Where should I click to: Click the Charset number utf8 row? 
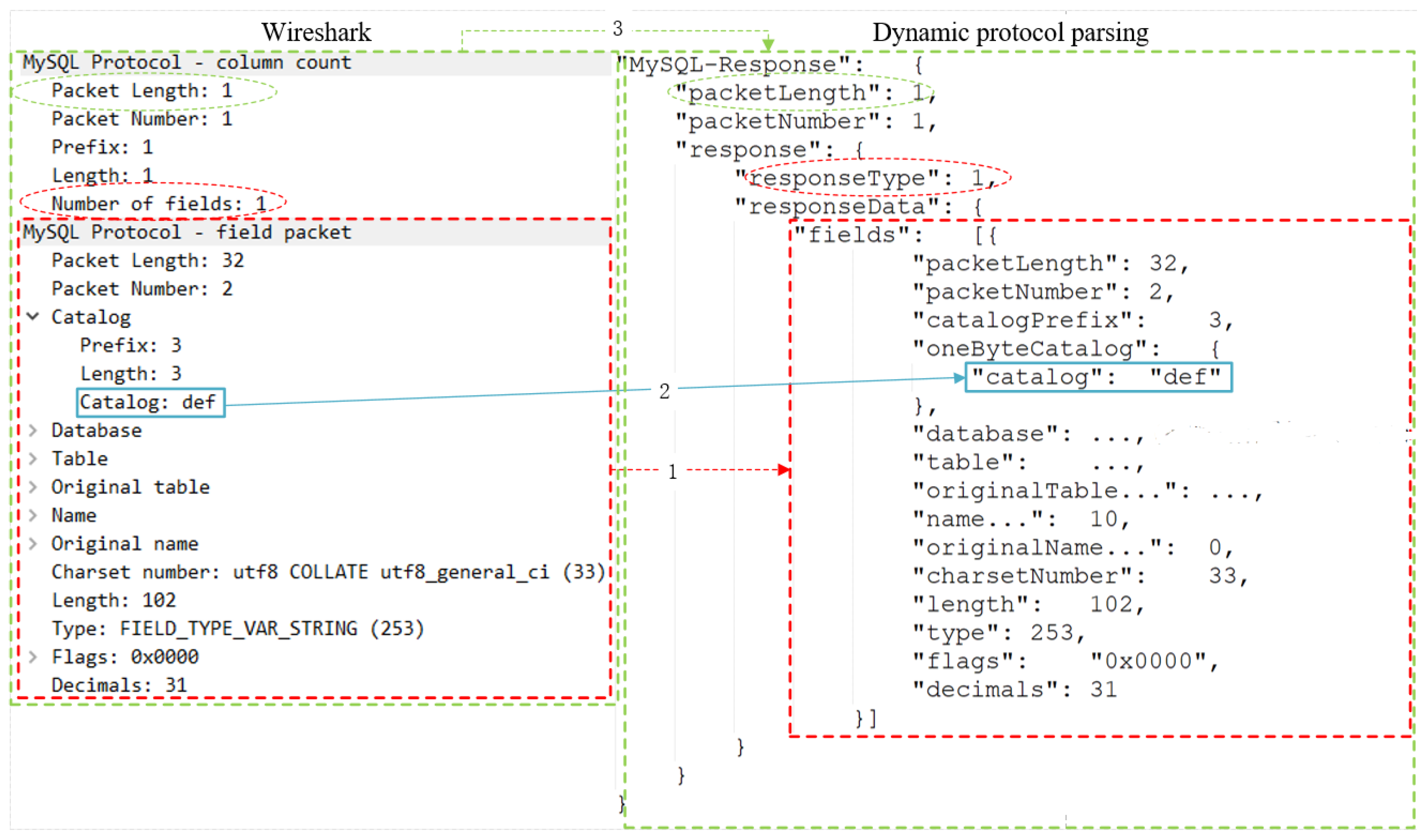pos(328,572)
